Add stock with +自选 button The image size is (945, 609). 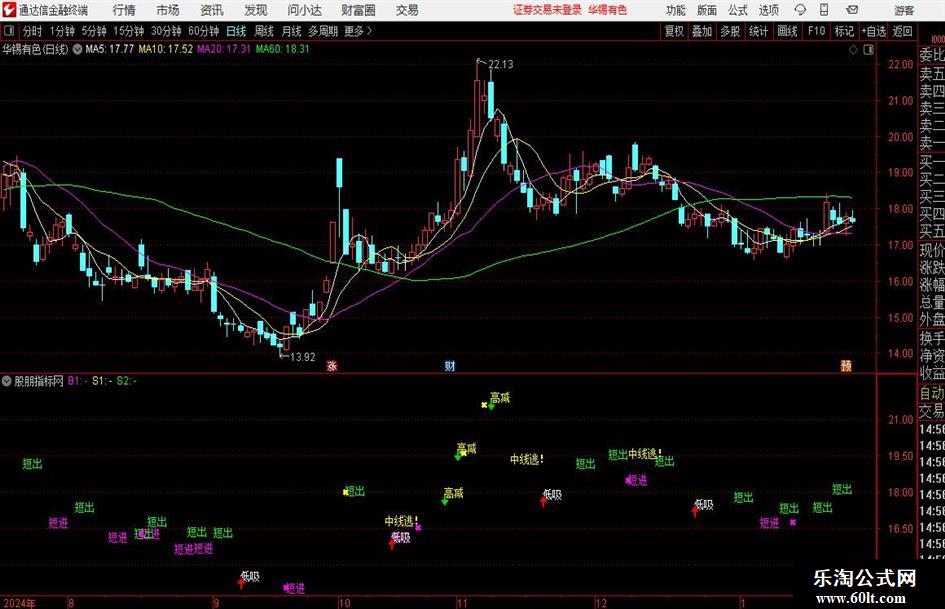pos(874,31)
